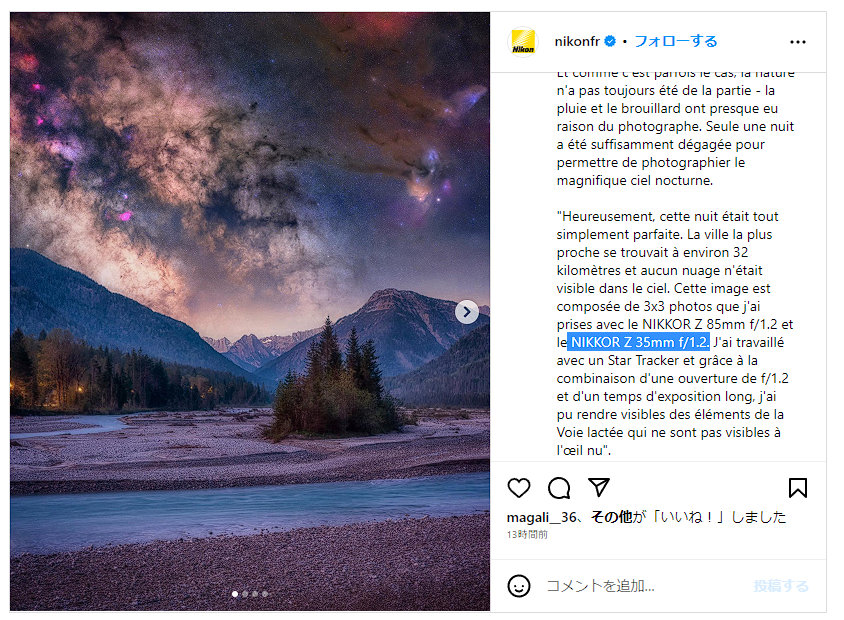Share the post with the paper plane icon

pyautogui.click(x=599, y=487)
